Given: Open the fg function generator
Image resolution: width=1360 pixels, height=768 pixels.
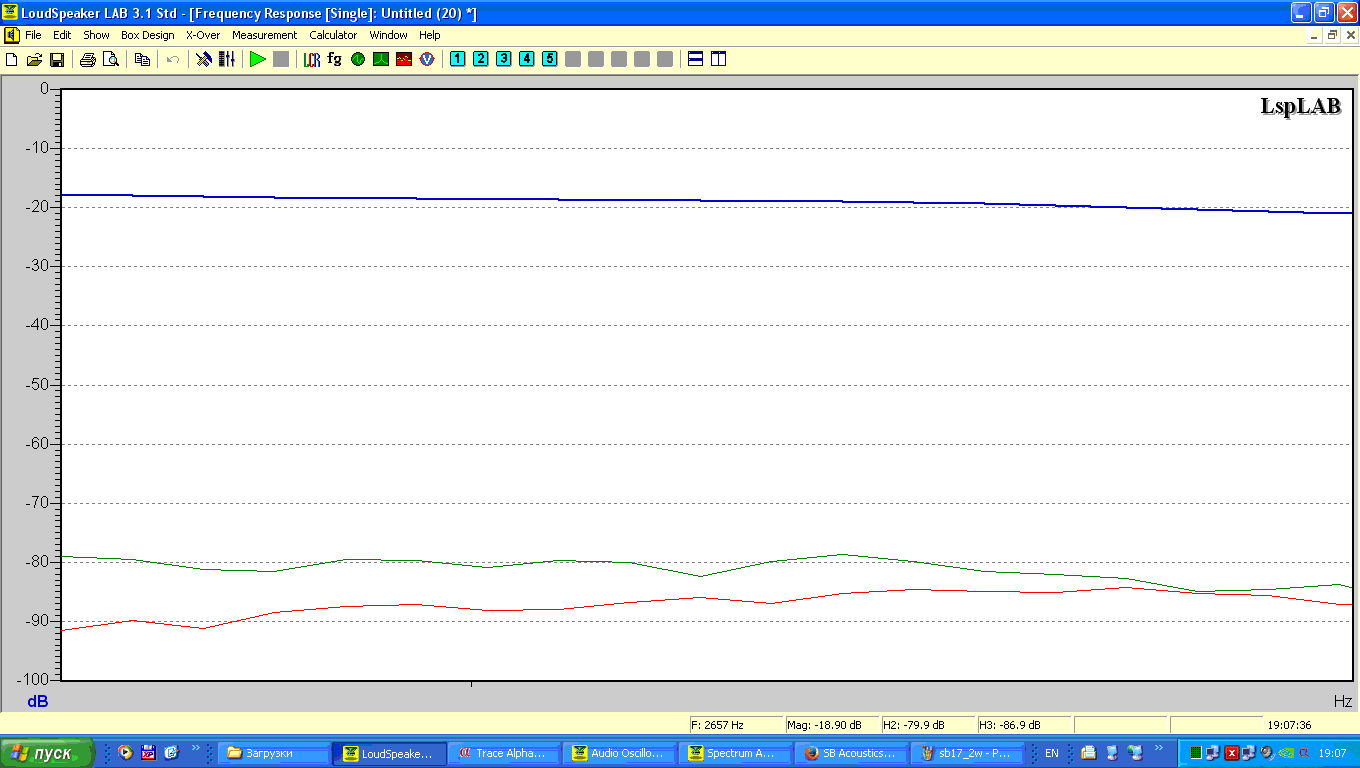Looking at the screenshot, I should point(335,60).
